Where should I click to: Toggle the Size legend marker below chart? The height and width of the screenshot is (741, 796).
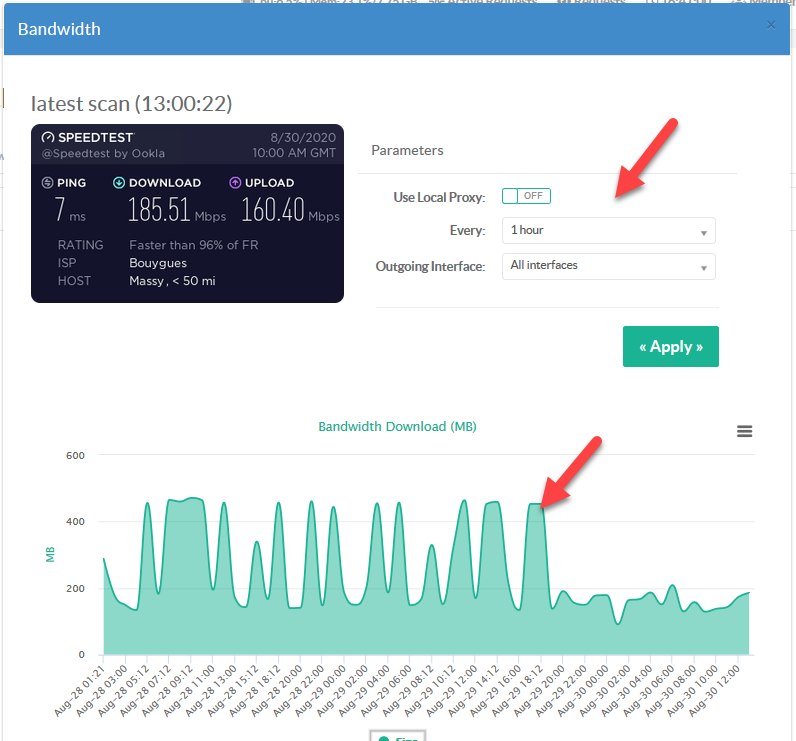[x=385, y=738]
